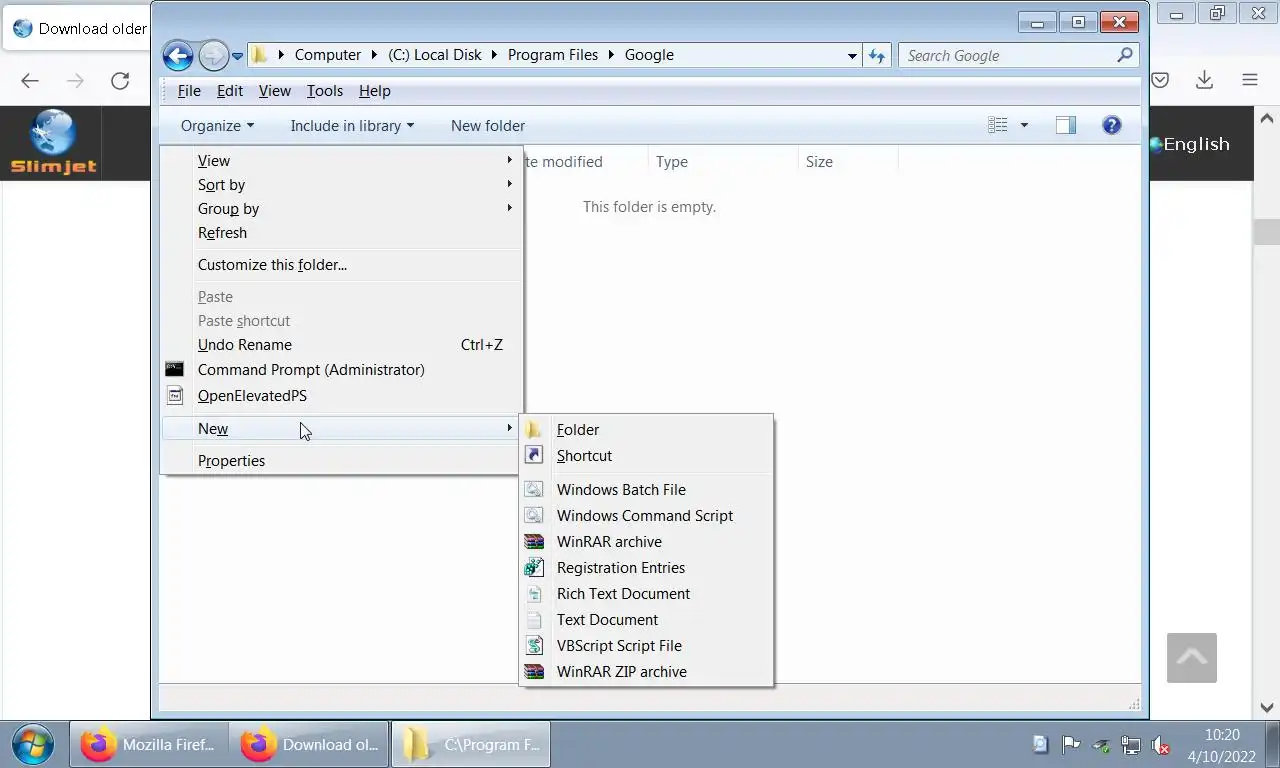Open Include in library dropdown

point(352,126)
